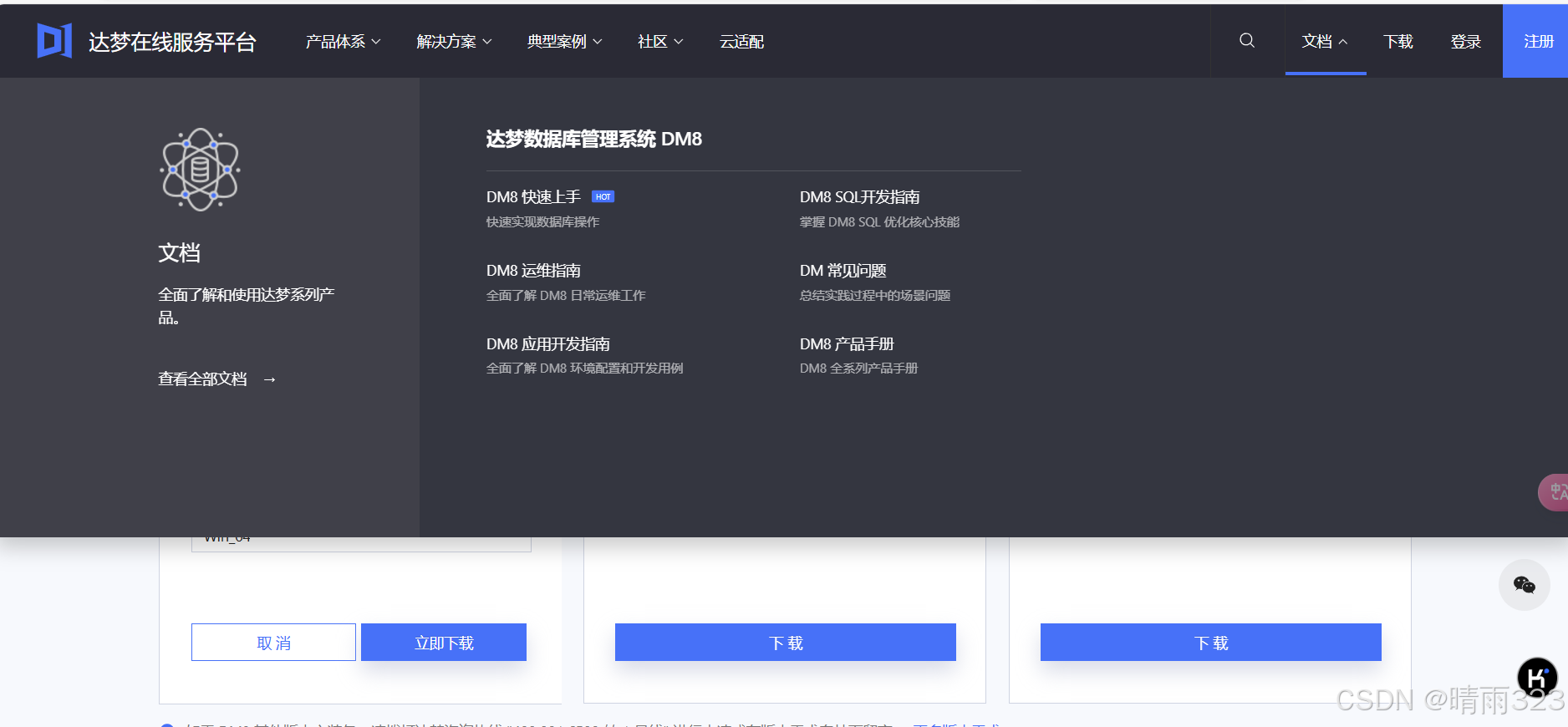Expand the 典型案例 dropdown menu
The image size is (1568, 727).
(x=564, y=42)
